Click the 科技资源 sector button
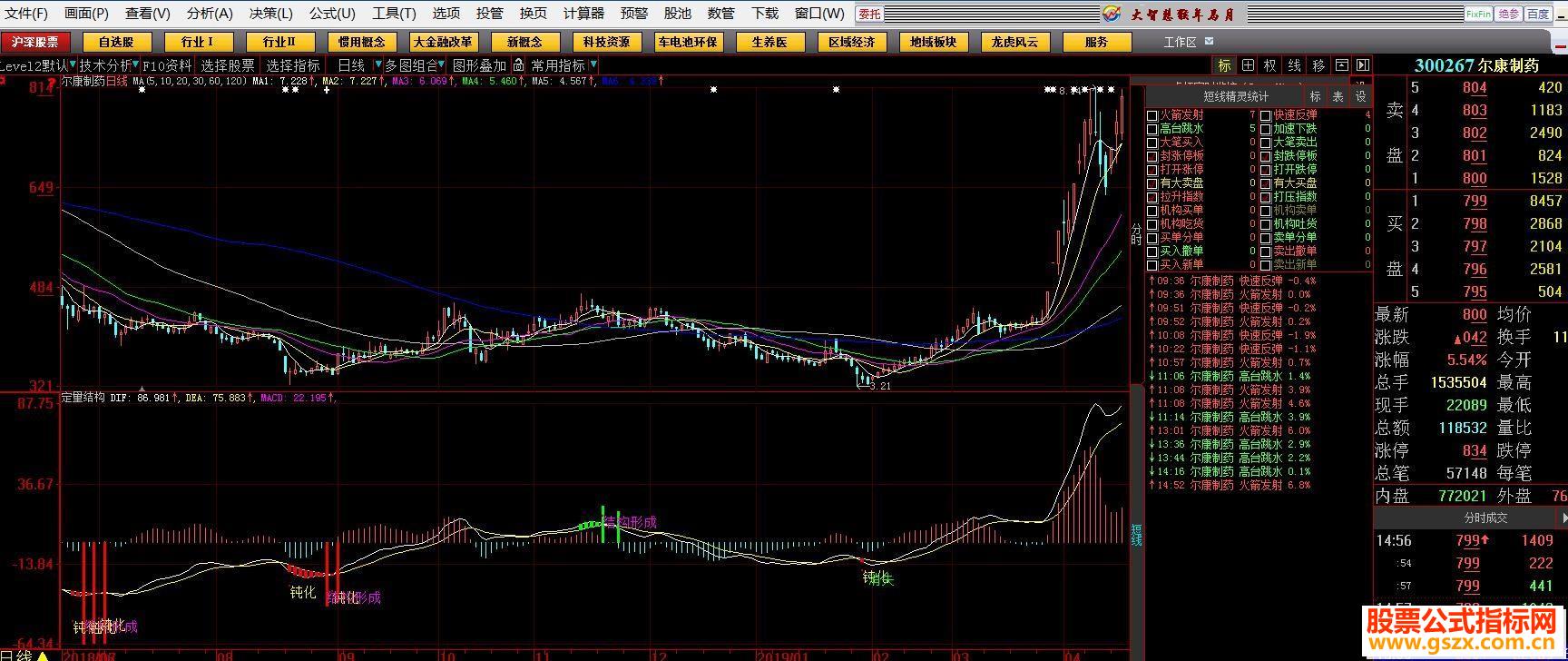The height and width of the screenshot is (661, 1568). coord(606,42)
